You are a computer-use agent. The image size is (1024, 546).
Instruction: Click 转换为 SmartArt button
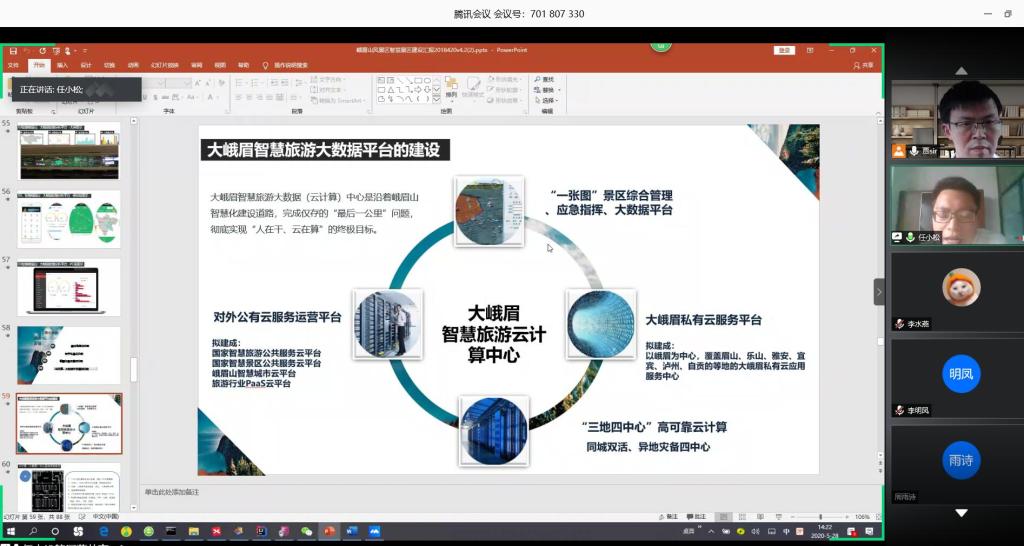pos(338,100)
